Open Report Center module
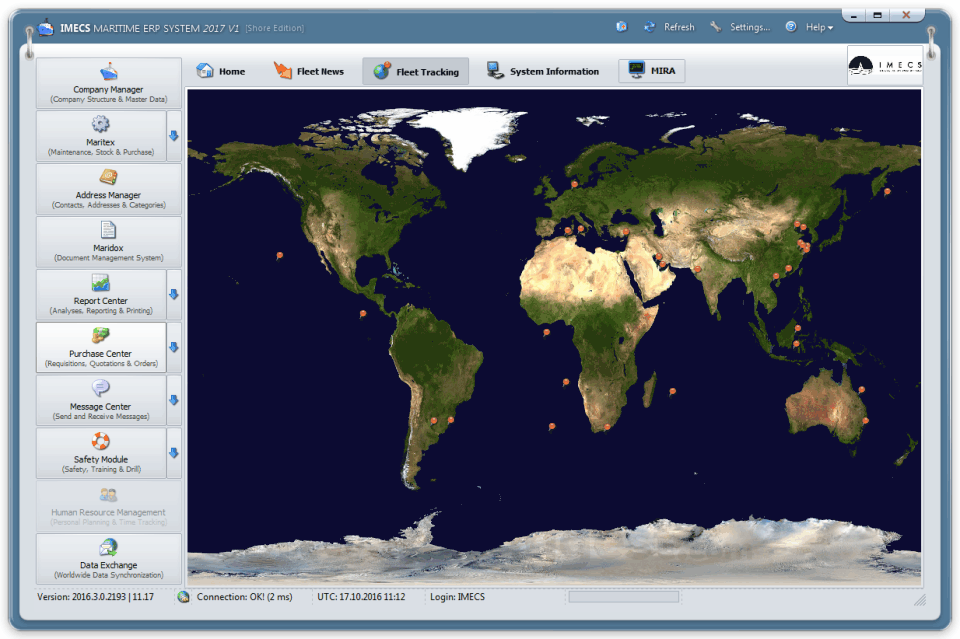Viewport: 960px width, 639px height. point(101,294)
